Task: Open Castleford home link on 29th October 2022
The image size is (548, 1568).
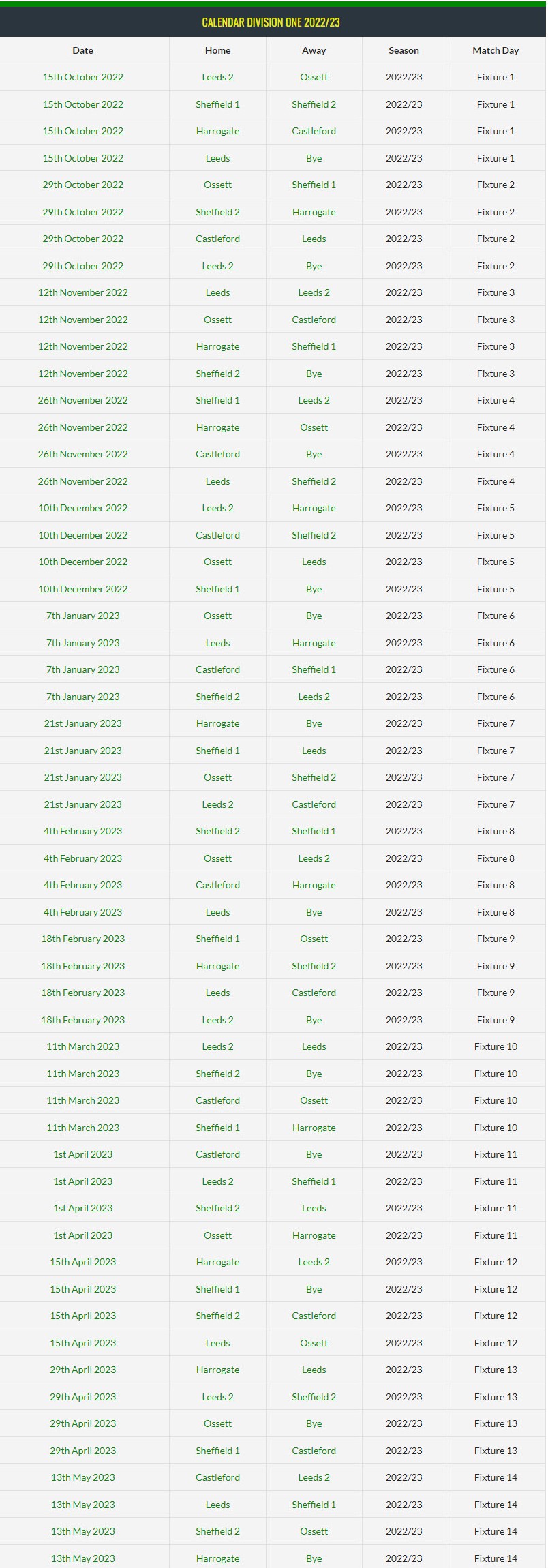Action: (x=217, y=239)
